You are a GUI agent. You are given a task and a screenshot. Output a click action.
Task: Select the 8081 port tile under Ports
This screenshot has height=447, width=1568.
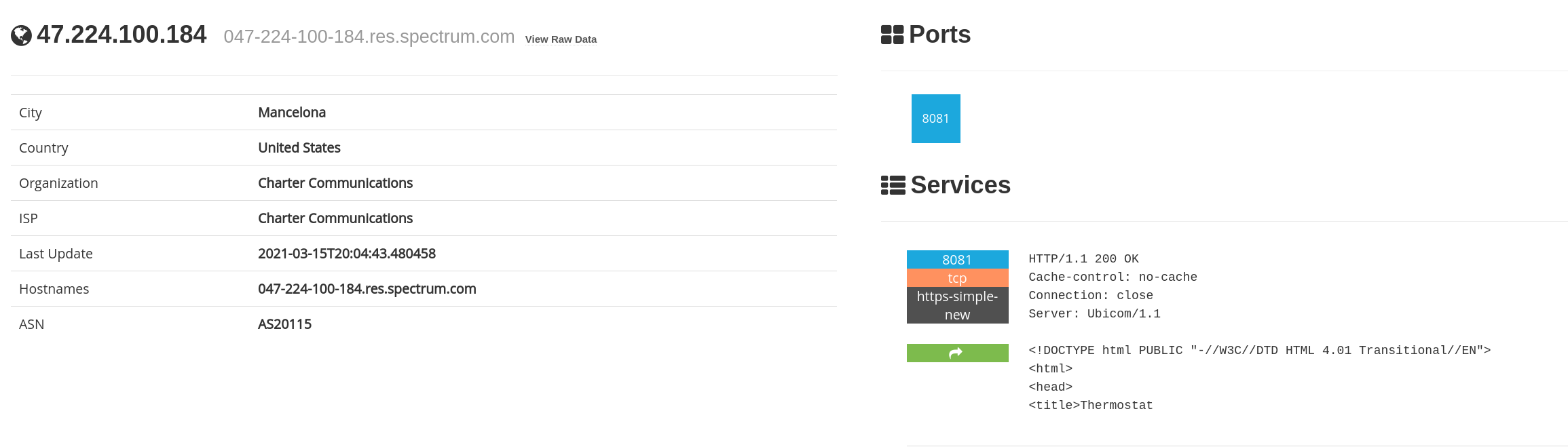[x=935, y=119]
